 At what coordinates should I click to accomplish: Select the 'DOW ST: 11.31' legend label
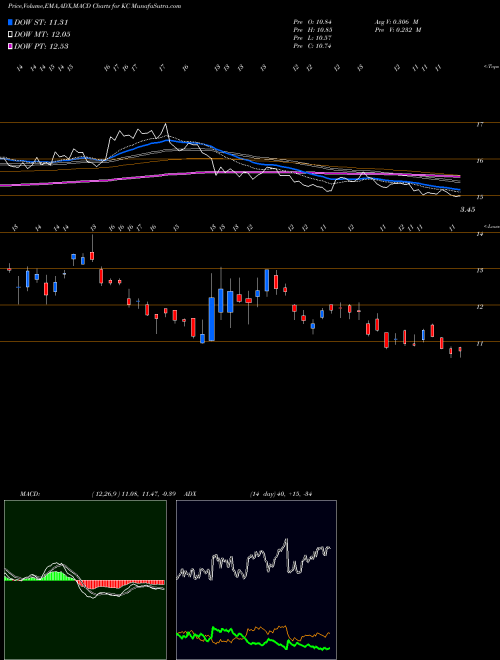point(41,22)
